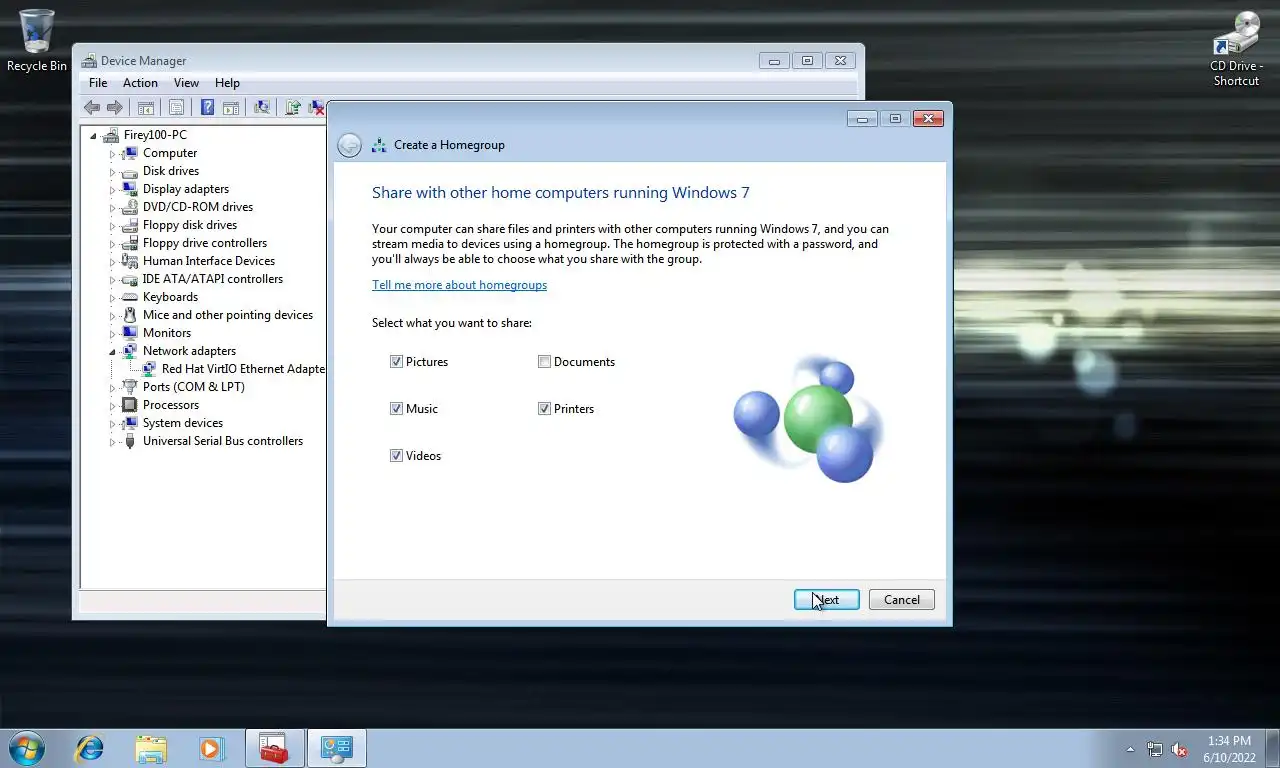Click the Next button
Viewport: 1280px width, 768px height.
(x=826, y=600)
